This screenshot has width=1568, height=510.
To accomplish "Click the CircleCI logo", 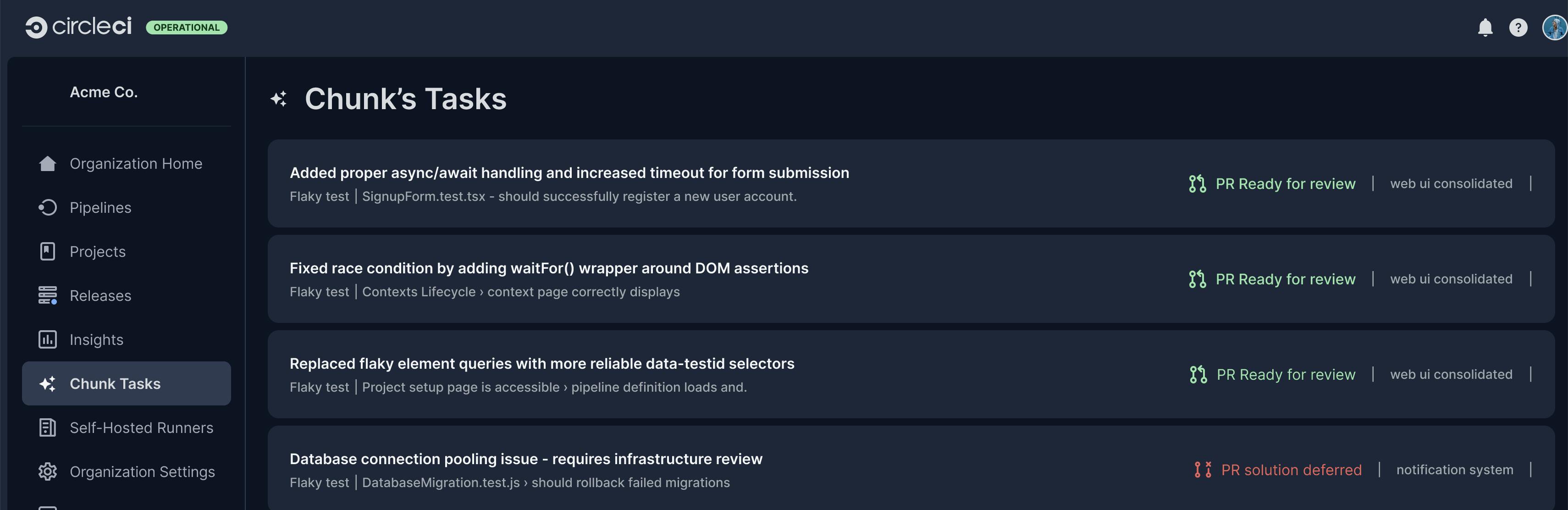I will click(79, 27).
